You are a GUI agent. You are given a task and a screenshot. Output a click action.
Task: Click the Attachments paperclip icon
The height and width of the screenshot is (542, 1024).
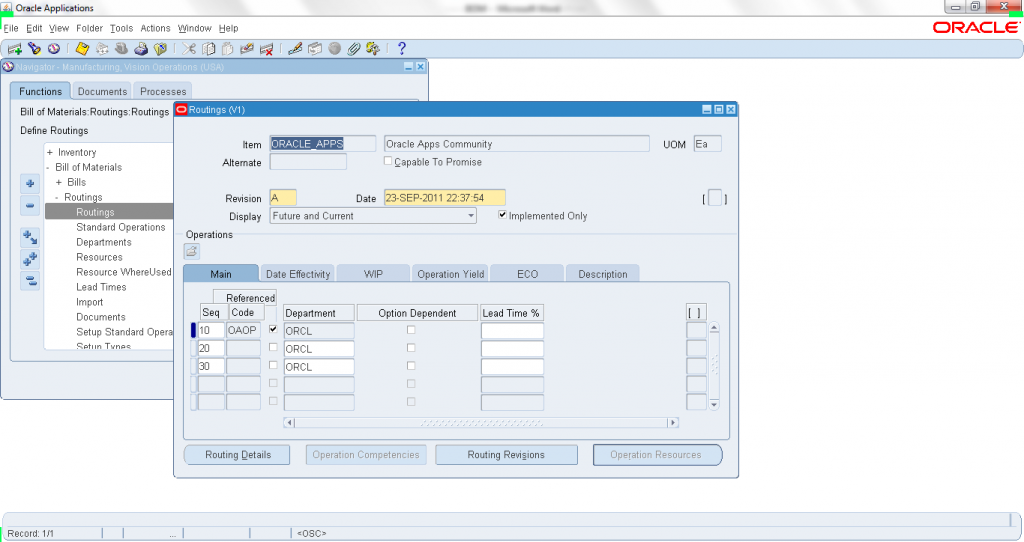[x=354, y=48]
